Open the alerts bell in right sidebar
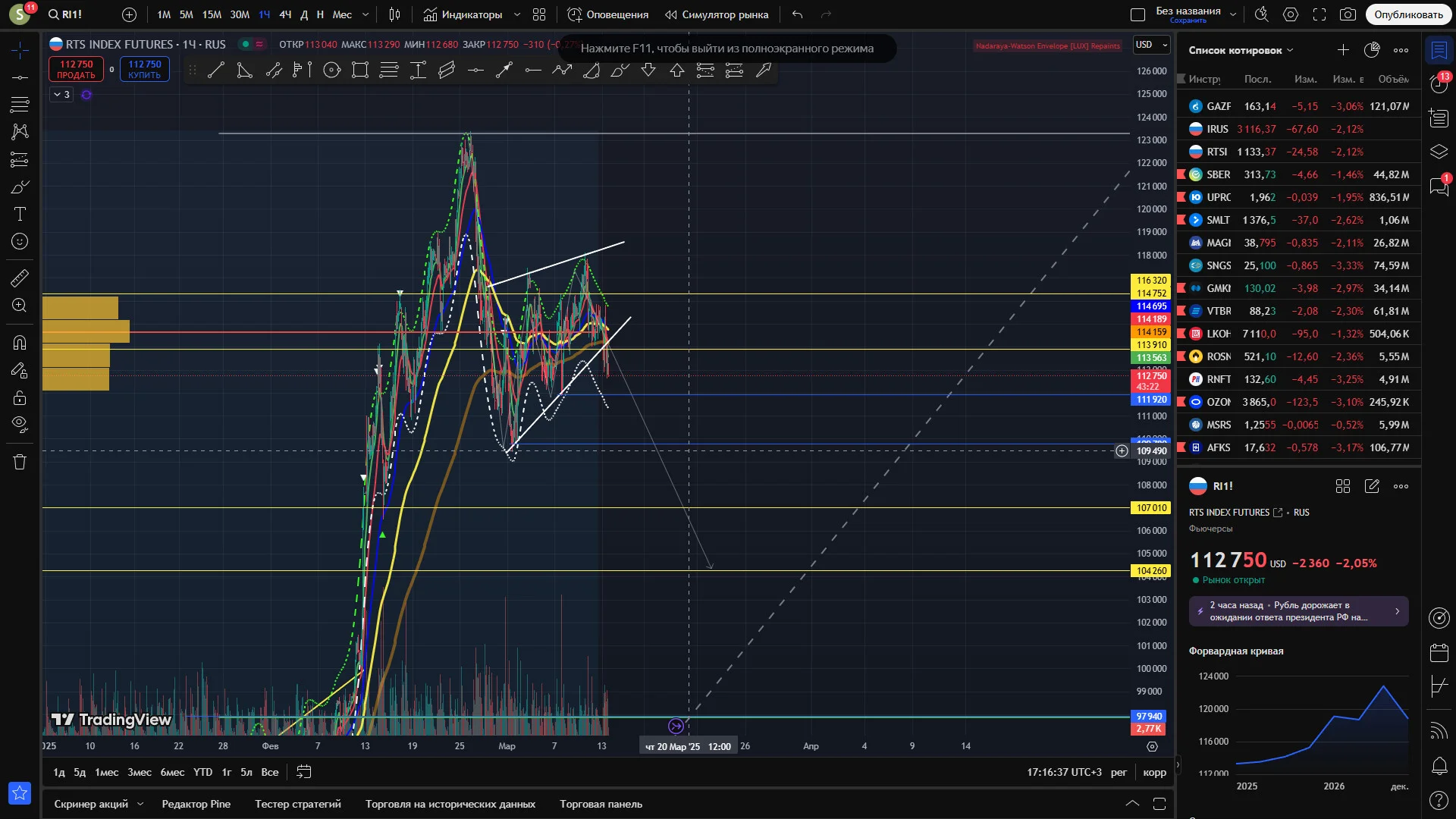Screen dimensions: 1456x819 point(1439,766)
